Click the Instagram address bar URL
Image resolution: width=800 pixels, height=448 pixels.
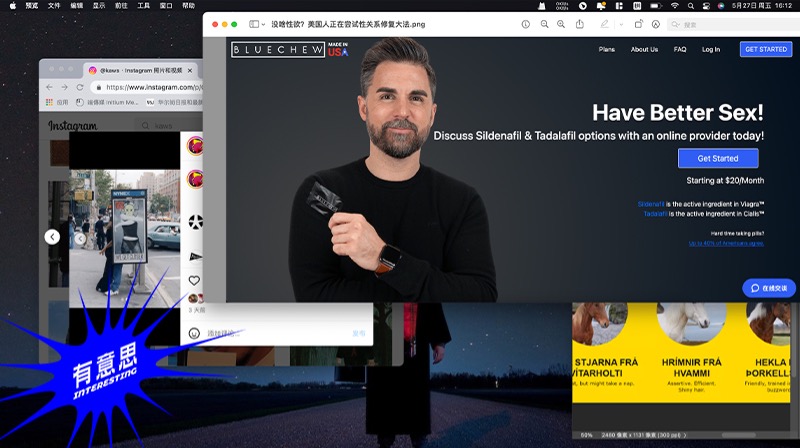pos(154,87)
